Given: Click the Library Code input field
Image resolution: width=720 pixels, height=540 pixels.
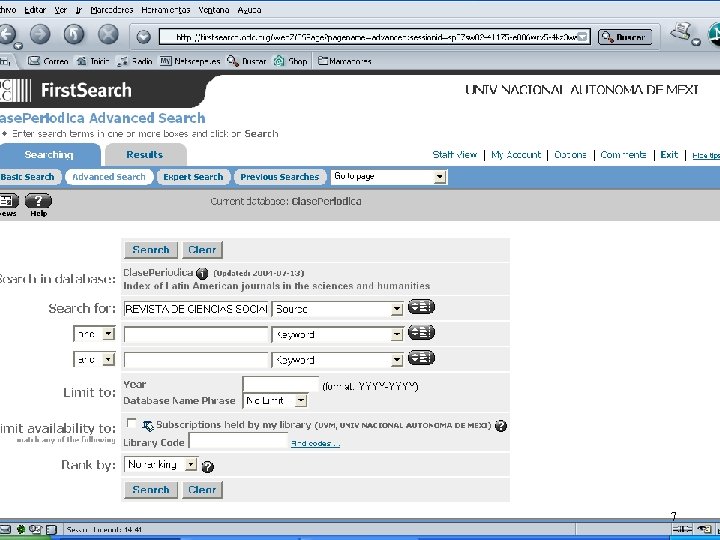Looking at the screenshot, I should 238,442.
